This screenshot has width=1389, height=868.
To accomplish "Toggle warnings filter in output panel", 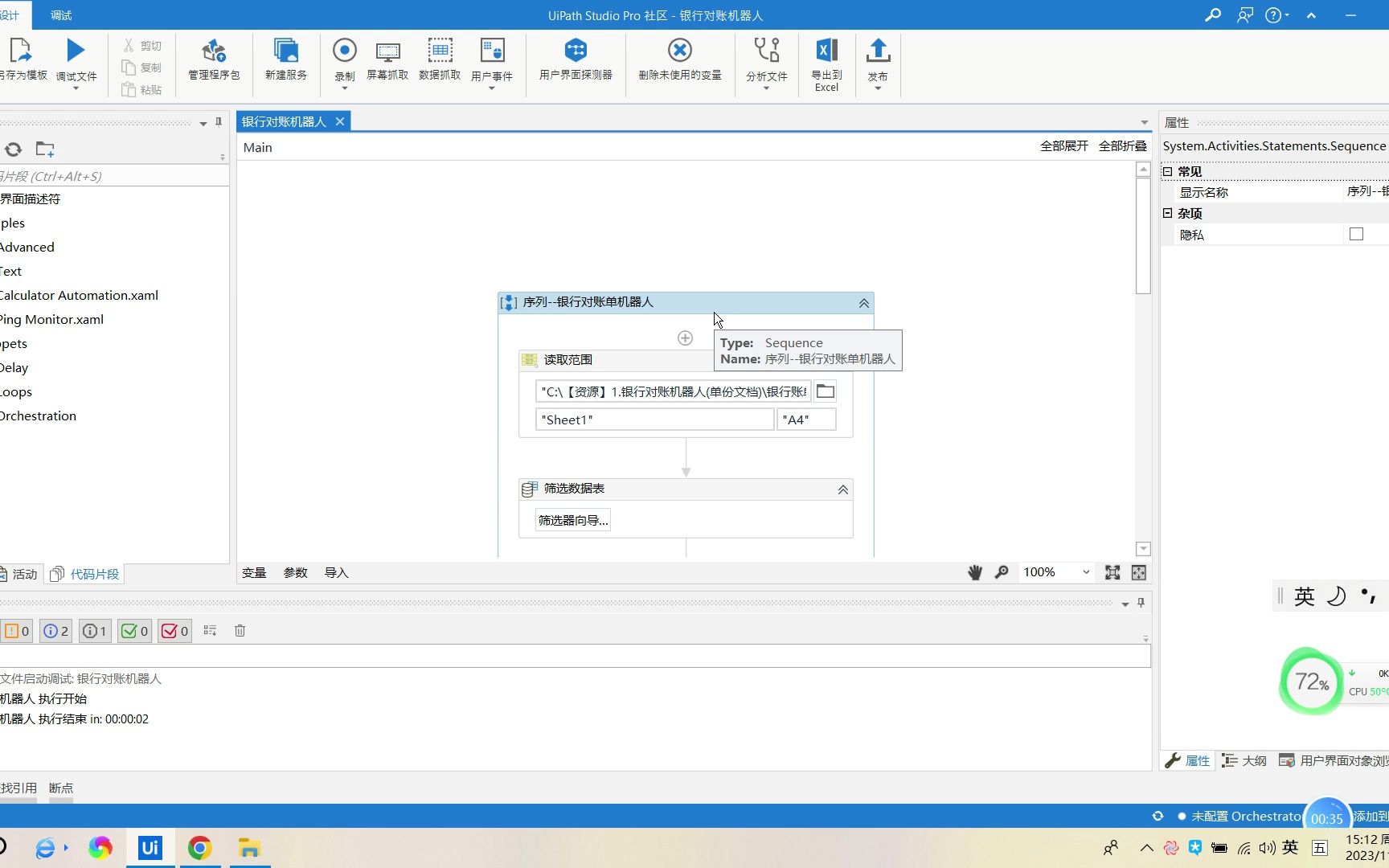I will (16, 631).
